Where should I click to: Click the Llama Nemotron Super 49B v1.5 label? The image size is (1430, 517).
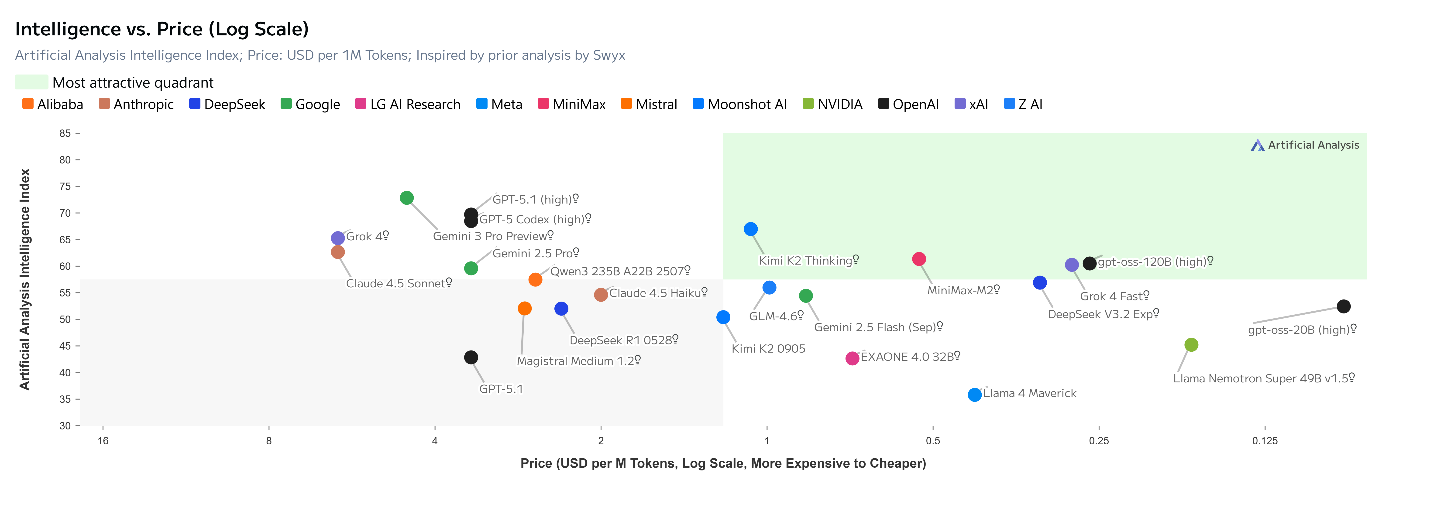tap(1264, 378)
